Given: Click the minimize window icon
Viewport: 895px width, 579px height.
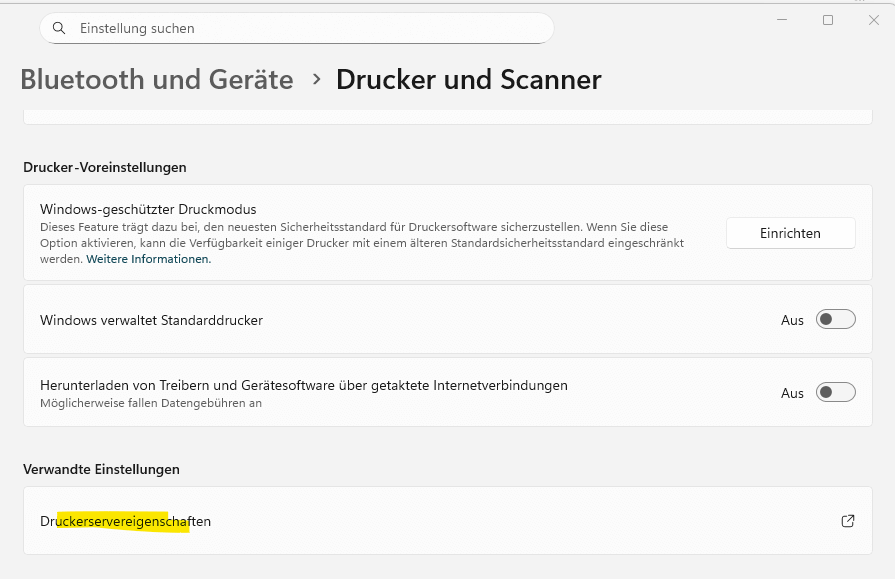Looking at the screenshot, I should coord(781,19).
